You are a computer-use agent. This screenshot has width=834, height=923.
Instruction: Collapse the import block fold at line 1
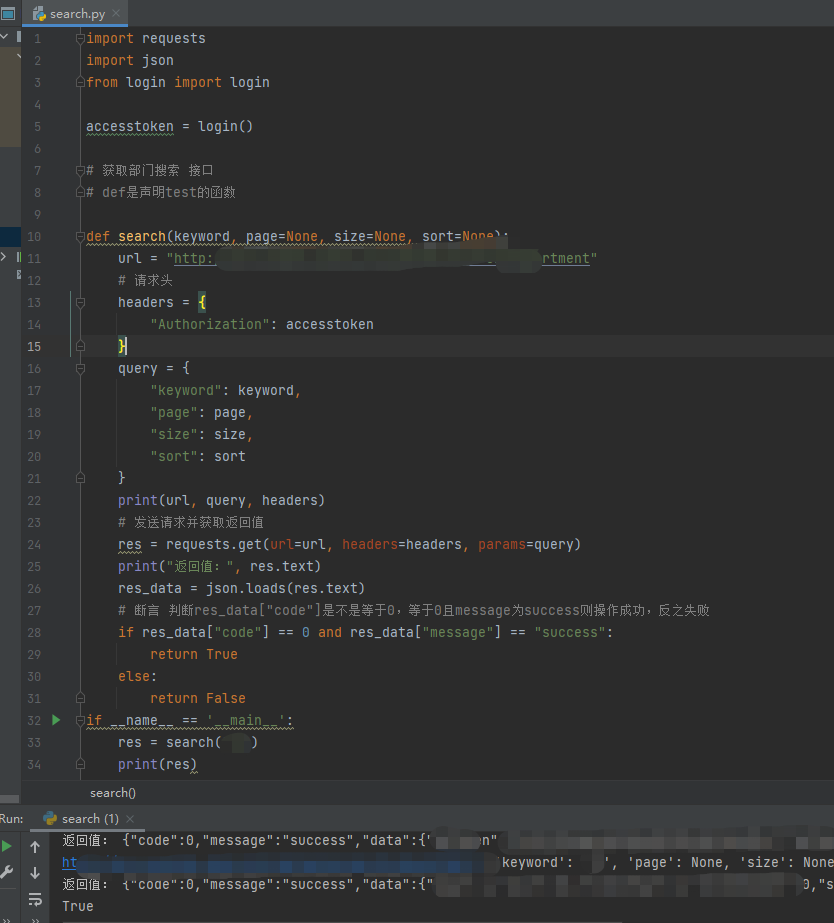coord(80,38)
